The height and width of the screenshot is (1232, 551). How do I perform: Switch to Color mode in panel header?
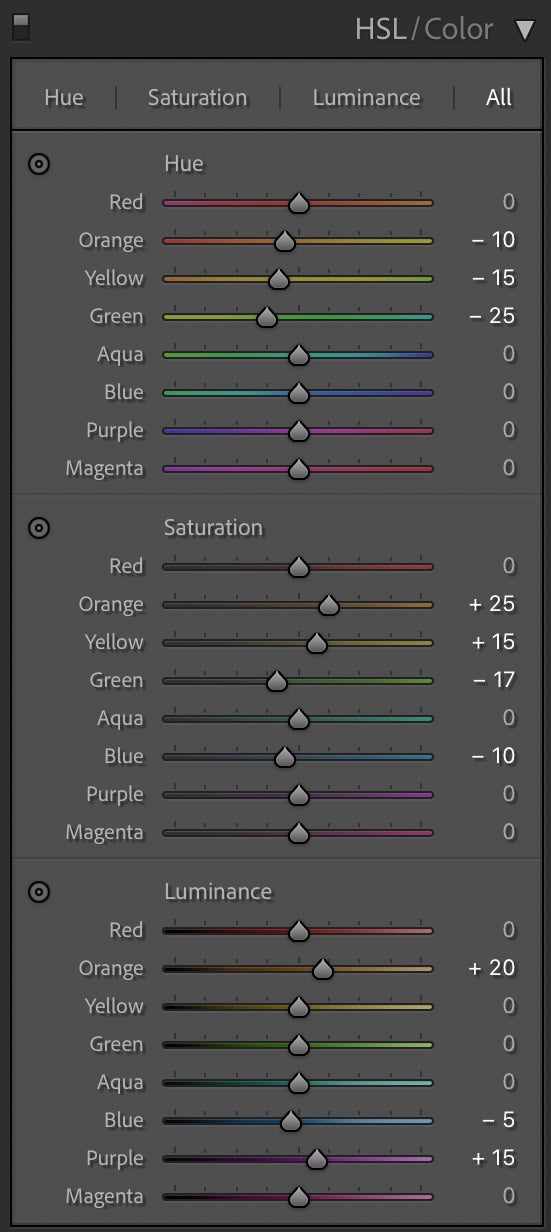[459, 29]
